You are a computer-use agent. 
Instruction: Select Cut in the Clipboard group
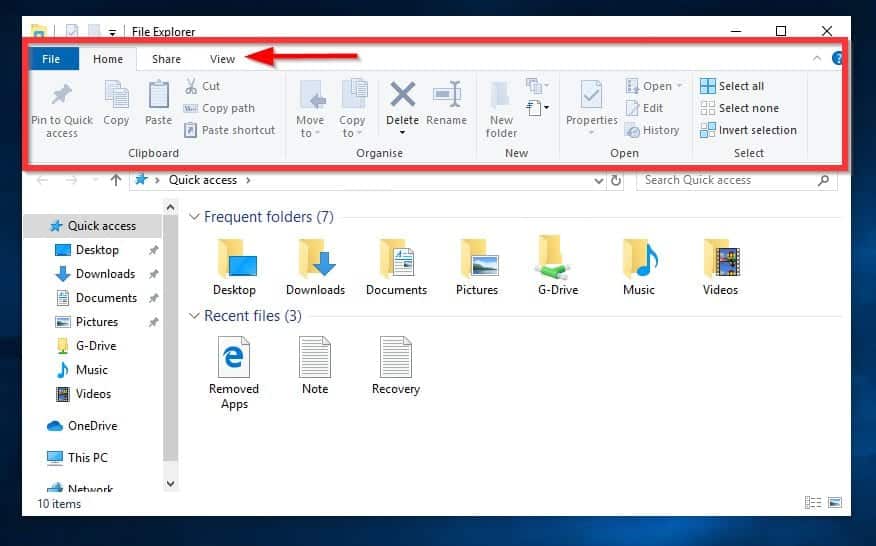coord(202,86)
